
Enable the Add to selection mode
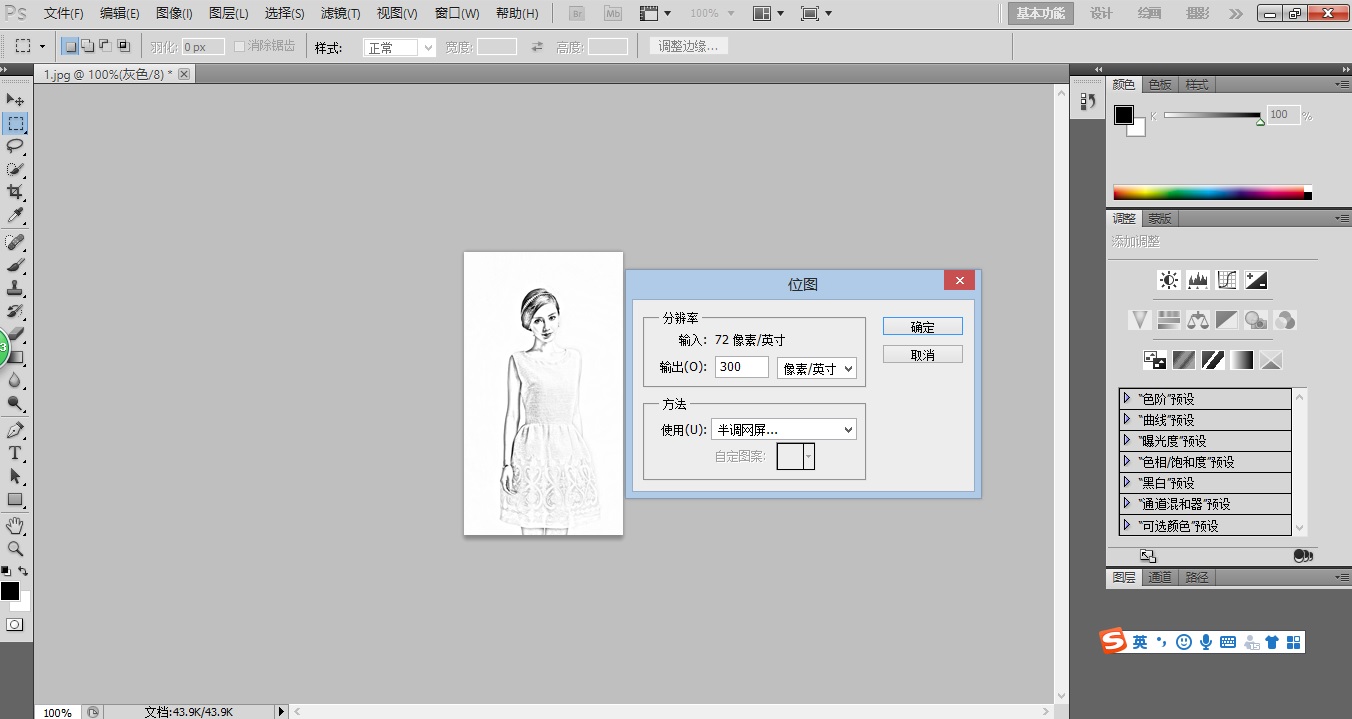(87, 47)
